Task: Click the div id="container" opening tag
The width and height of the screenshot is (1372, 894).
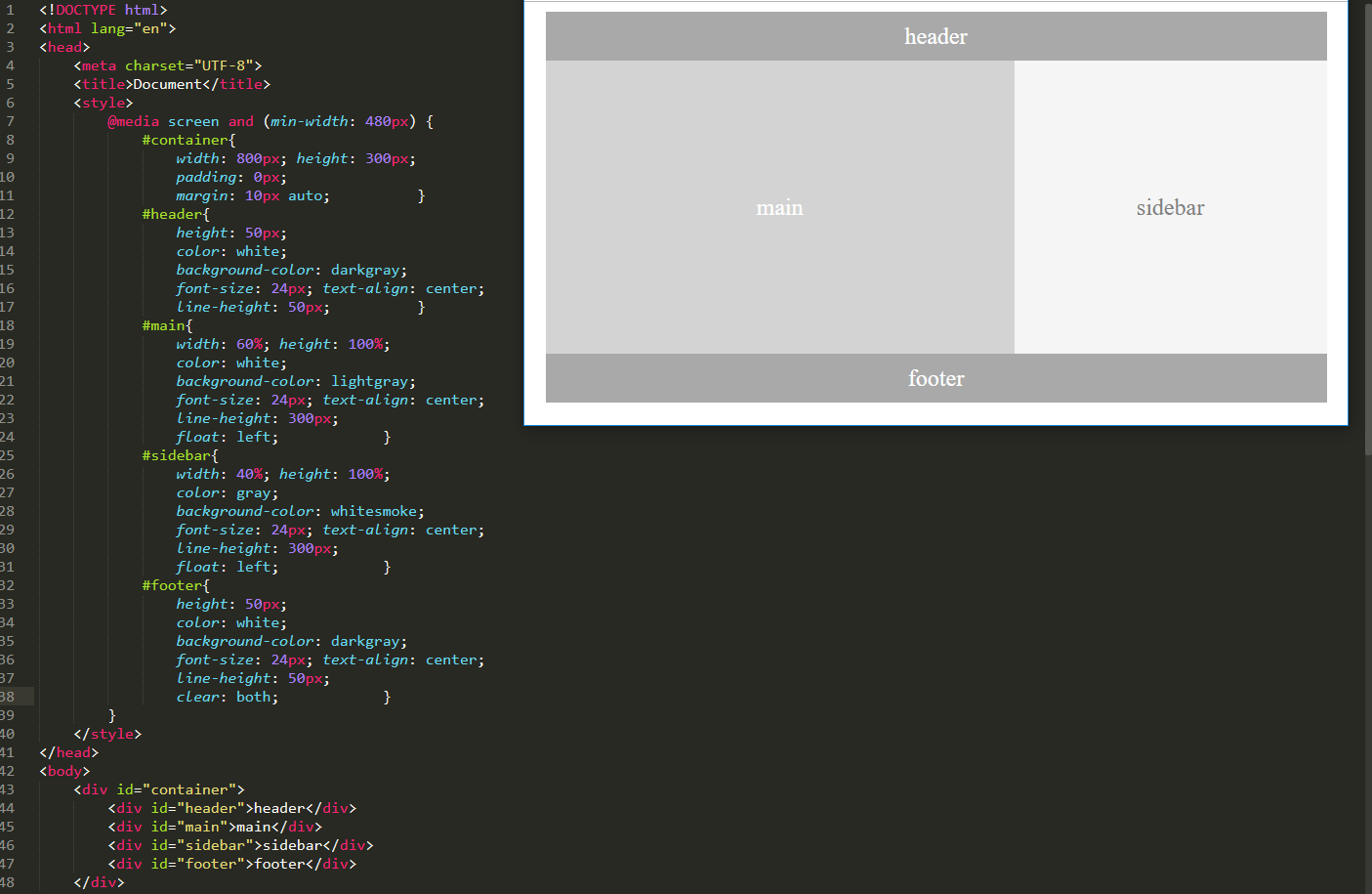Action: 159,789
